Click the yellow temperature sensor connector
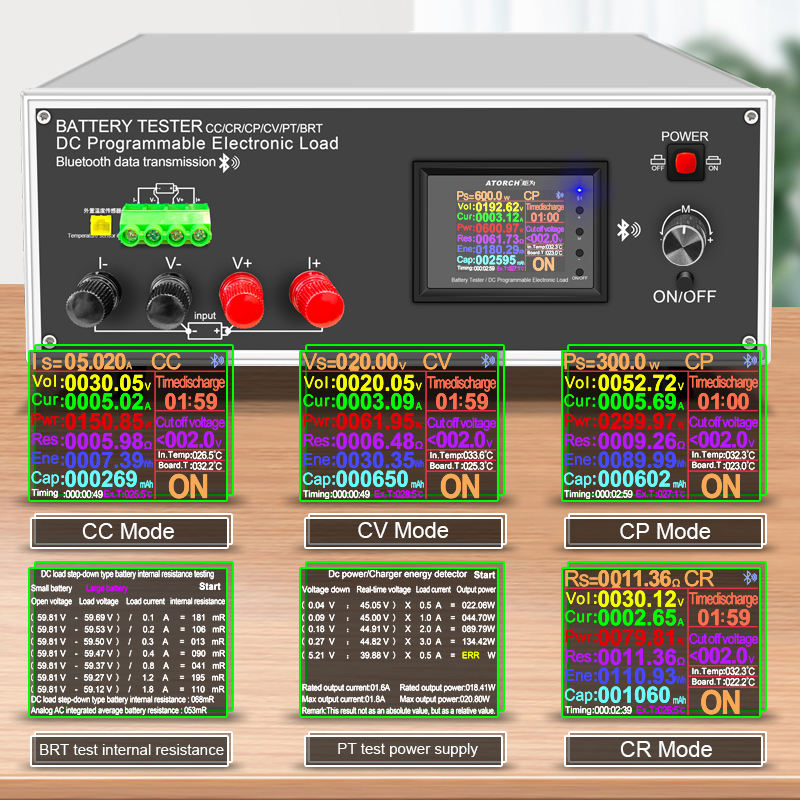800x800 pixels. tap(101, 225)
